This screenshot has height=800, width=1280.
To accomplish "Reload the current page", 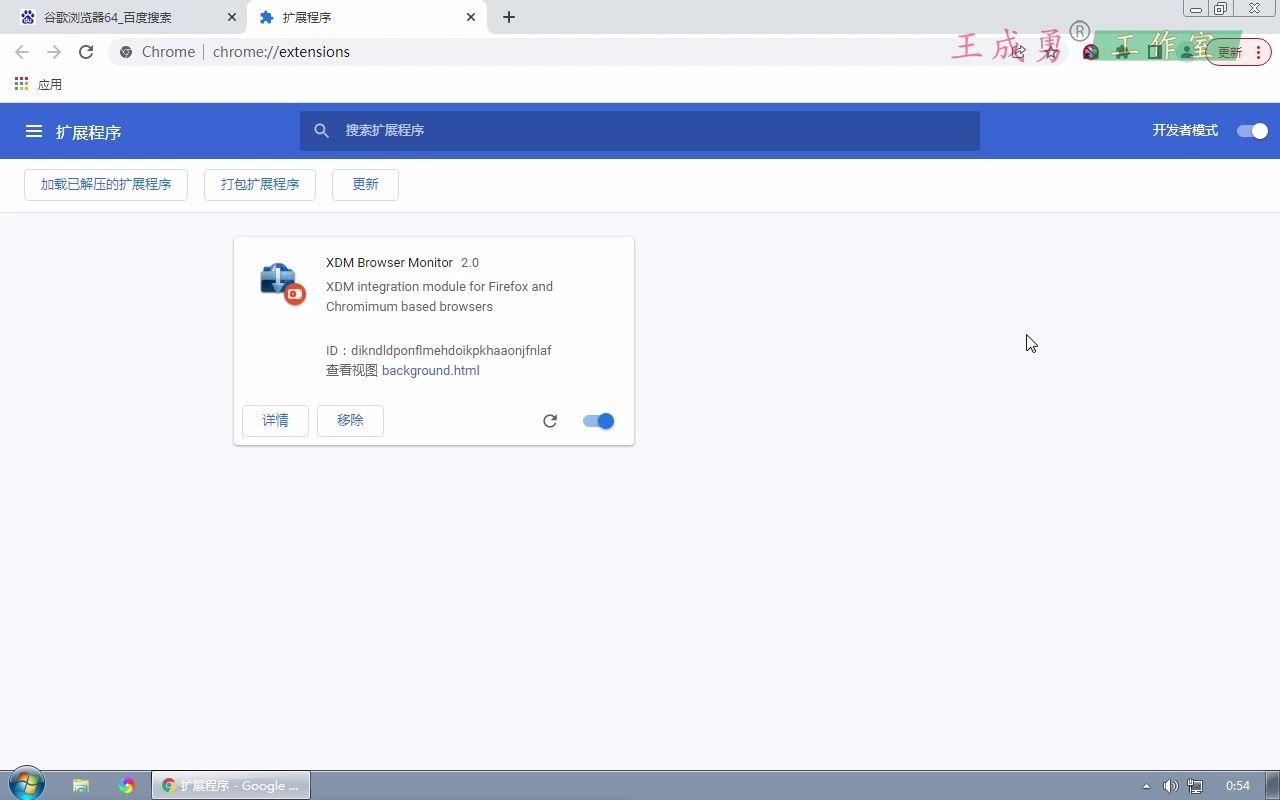I will point(86,52).
